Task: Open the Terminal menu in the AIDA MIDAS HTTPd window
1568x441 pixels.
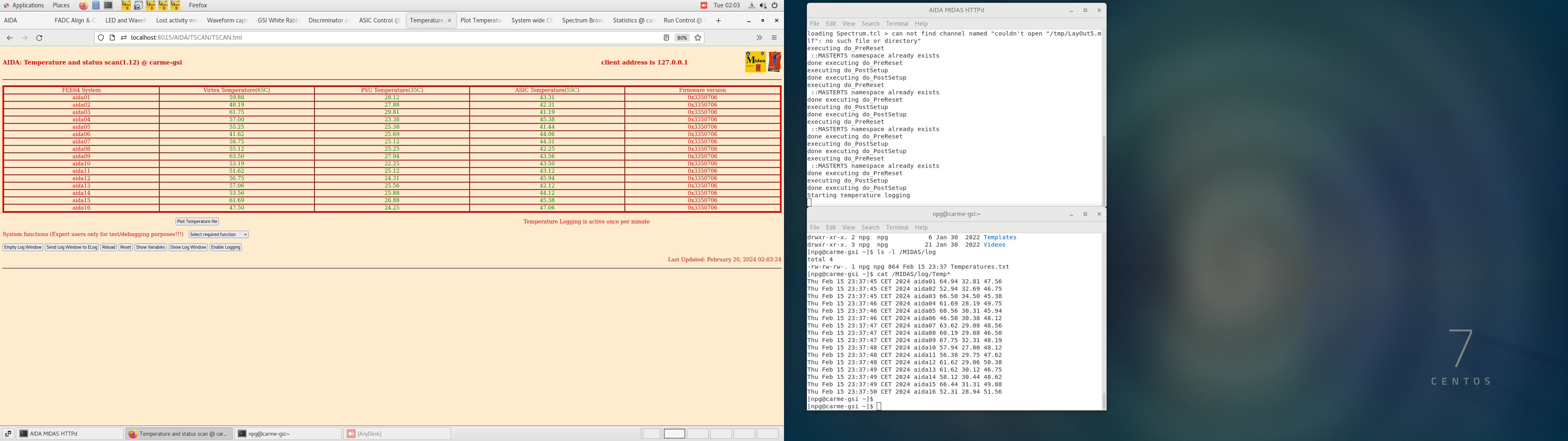Action: (x=897, y=24)
